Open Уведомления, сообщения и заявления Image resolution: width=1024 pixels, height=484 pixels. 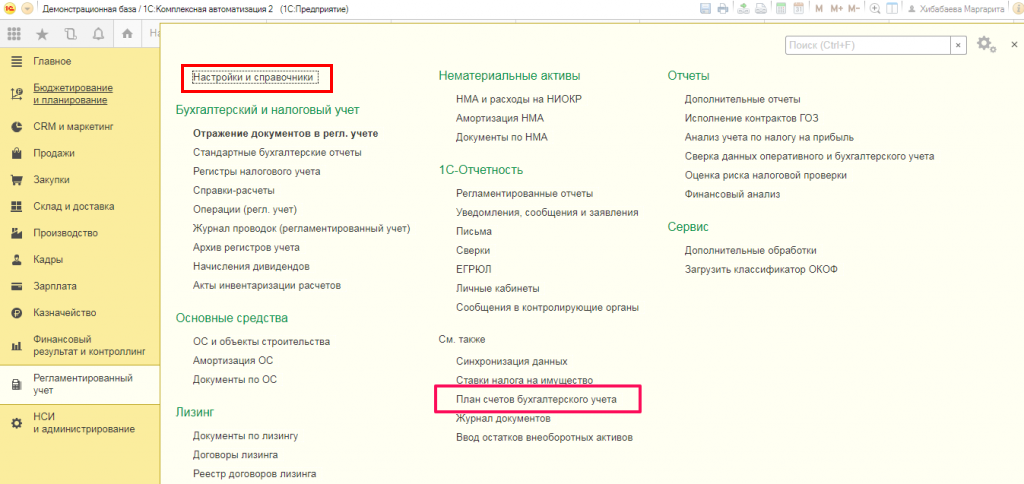point(547,212)
